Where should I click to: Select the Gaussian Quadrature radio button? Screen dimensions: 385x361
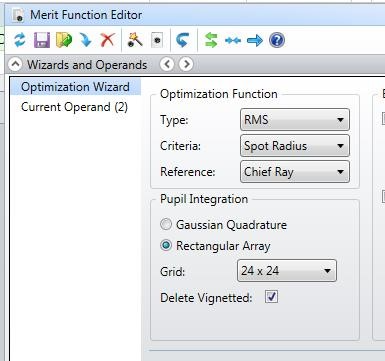166,224
